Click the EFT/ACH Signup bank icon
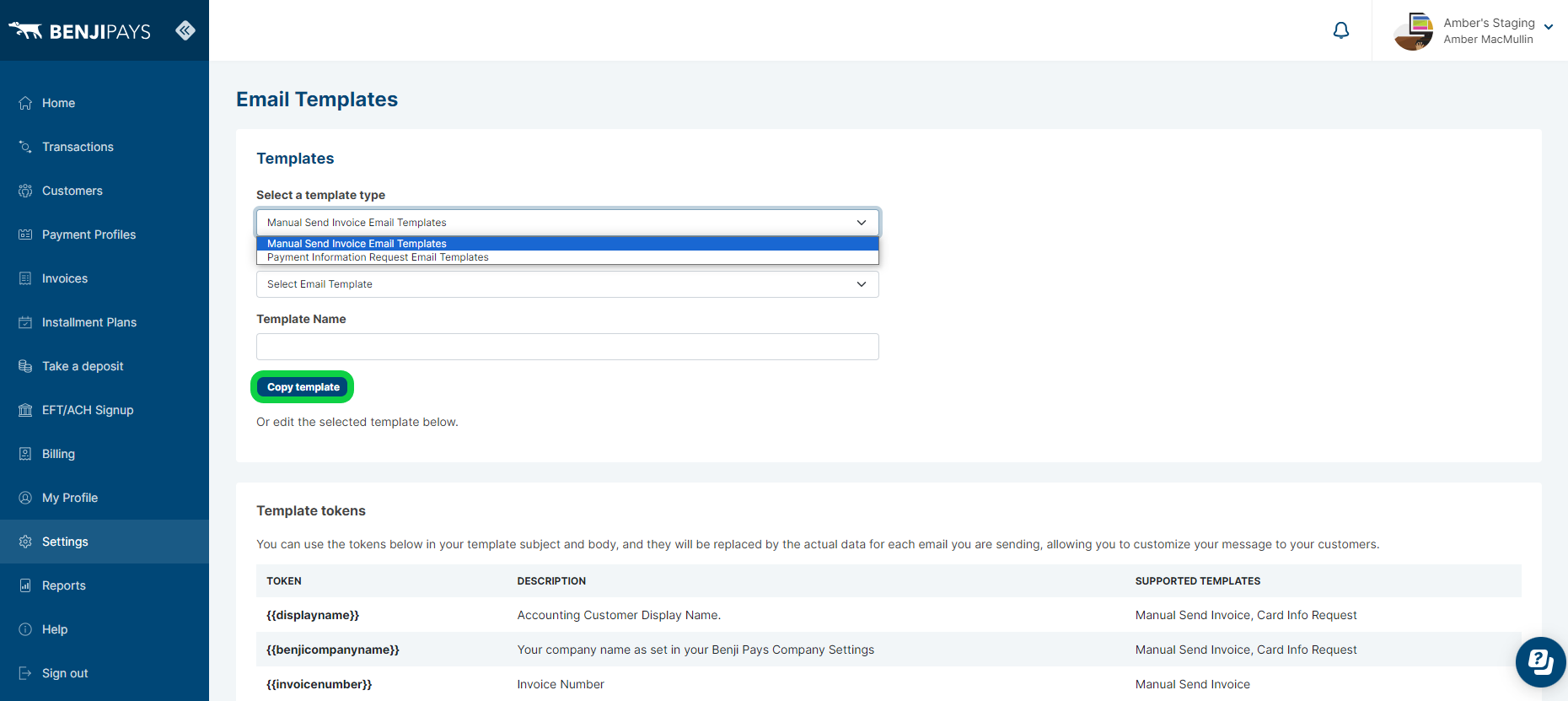This screenshot has width=1568, height=701. pos(25,410)
